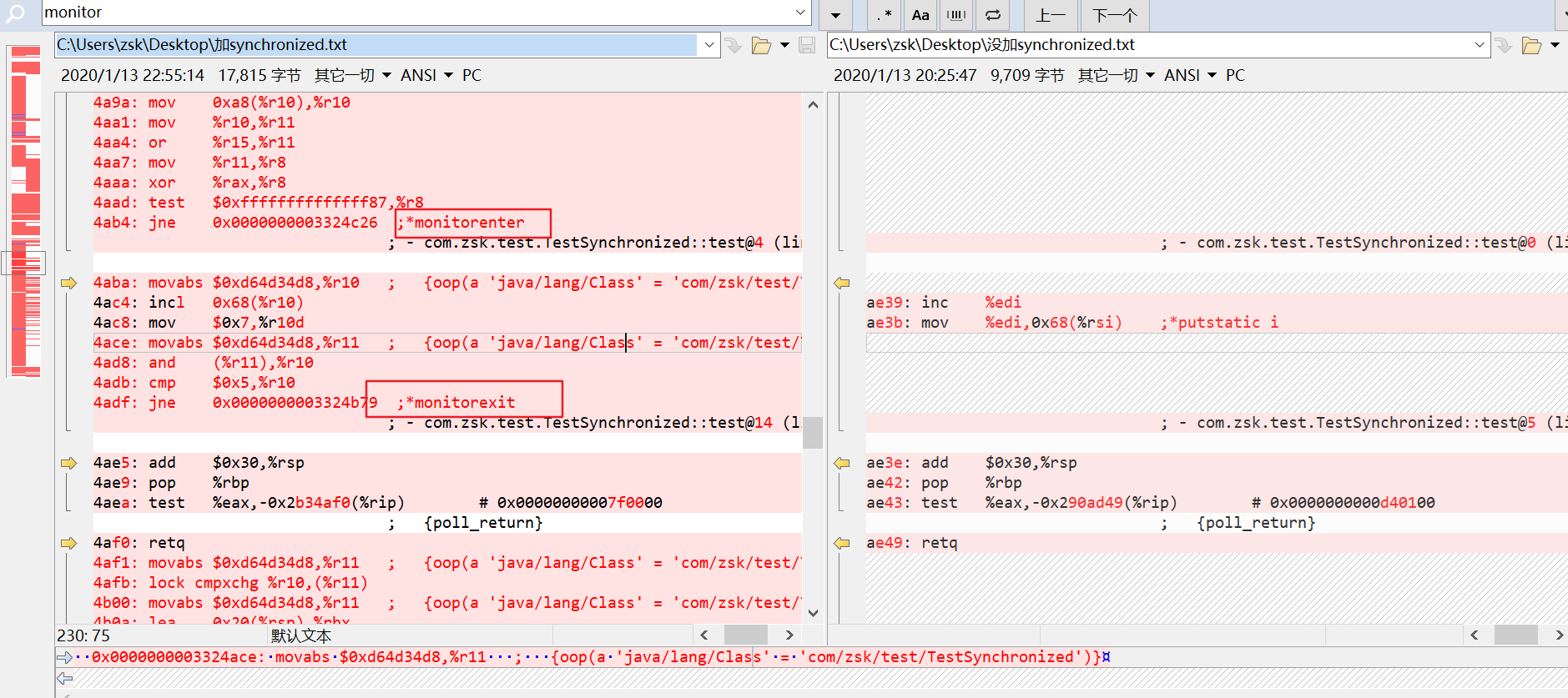1568x698 pixels.
Task: Click right pane horizontal scroll left arrow
Action: point(1475,635)
